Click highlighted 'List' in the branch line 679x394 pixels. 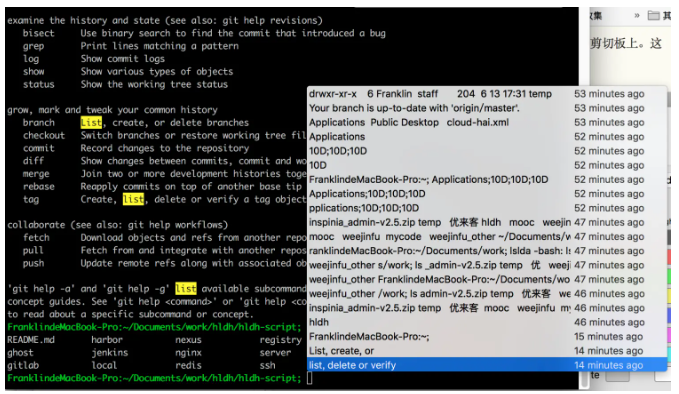click(x=91, y=123)
